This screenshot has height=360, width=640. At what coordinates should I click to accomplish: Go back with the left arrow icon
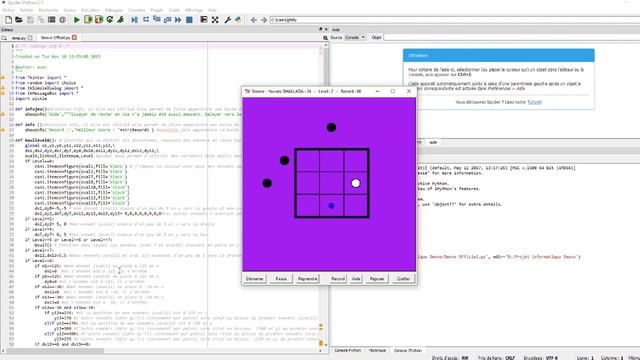[x=253, y=20]
